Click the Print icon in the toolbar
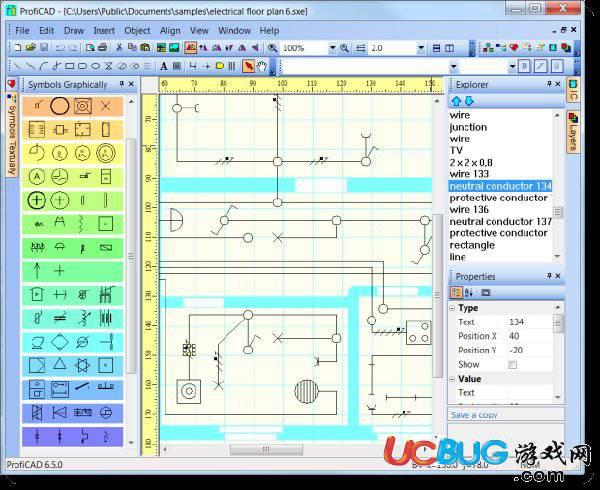Viewport: 600px width, 490px height. coord(103,48)
